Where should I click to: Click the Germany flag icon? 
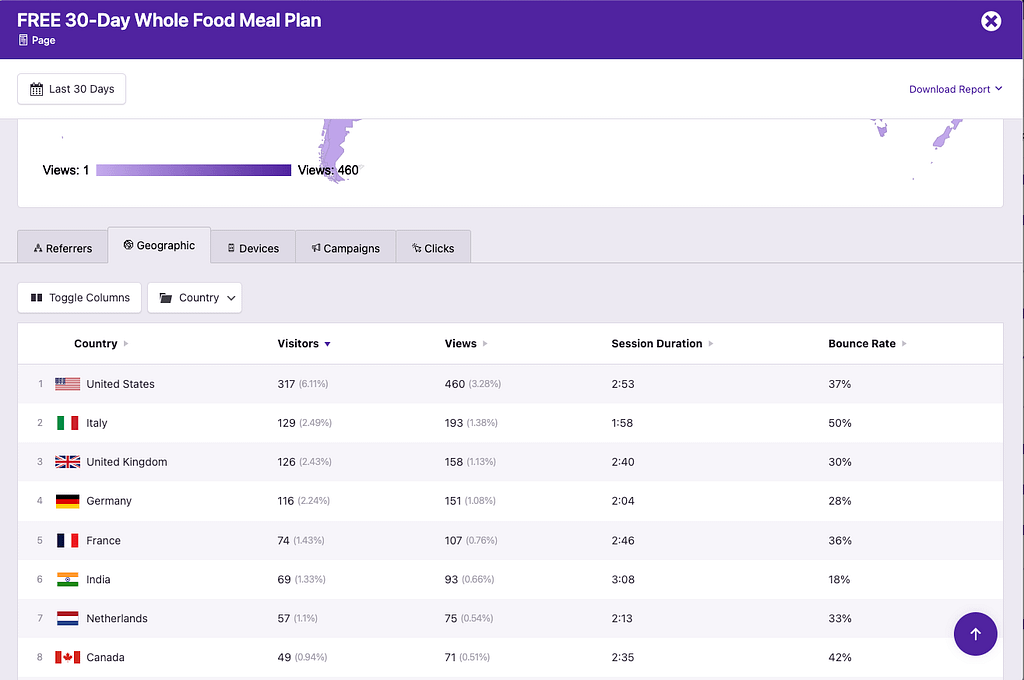pos(67,501)
